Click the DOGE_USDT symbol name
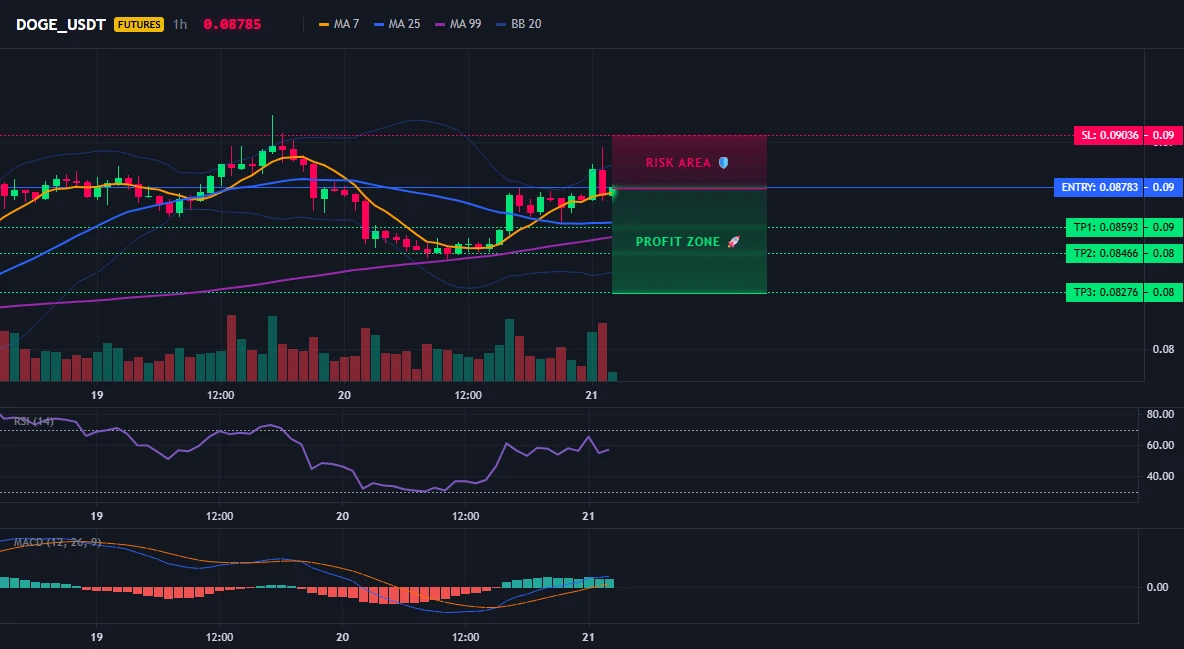Screen dimensions: 1184x649 pyautogui.click(x=60, y=24)
